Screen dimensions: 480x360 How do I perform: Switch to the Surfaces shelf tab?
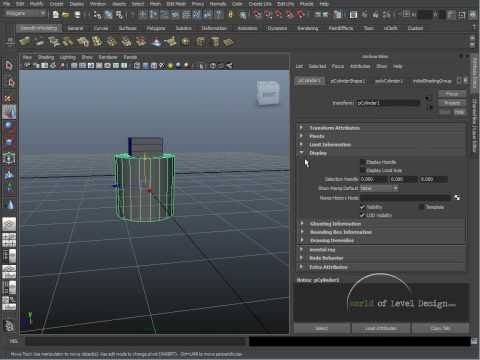pos(127,28)
